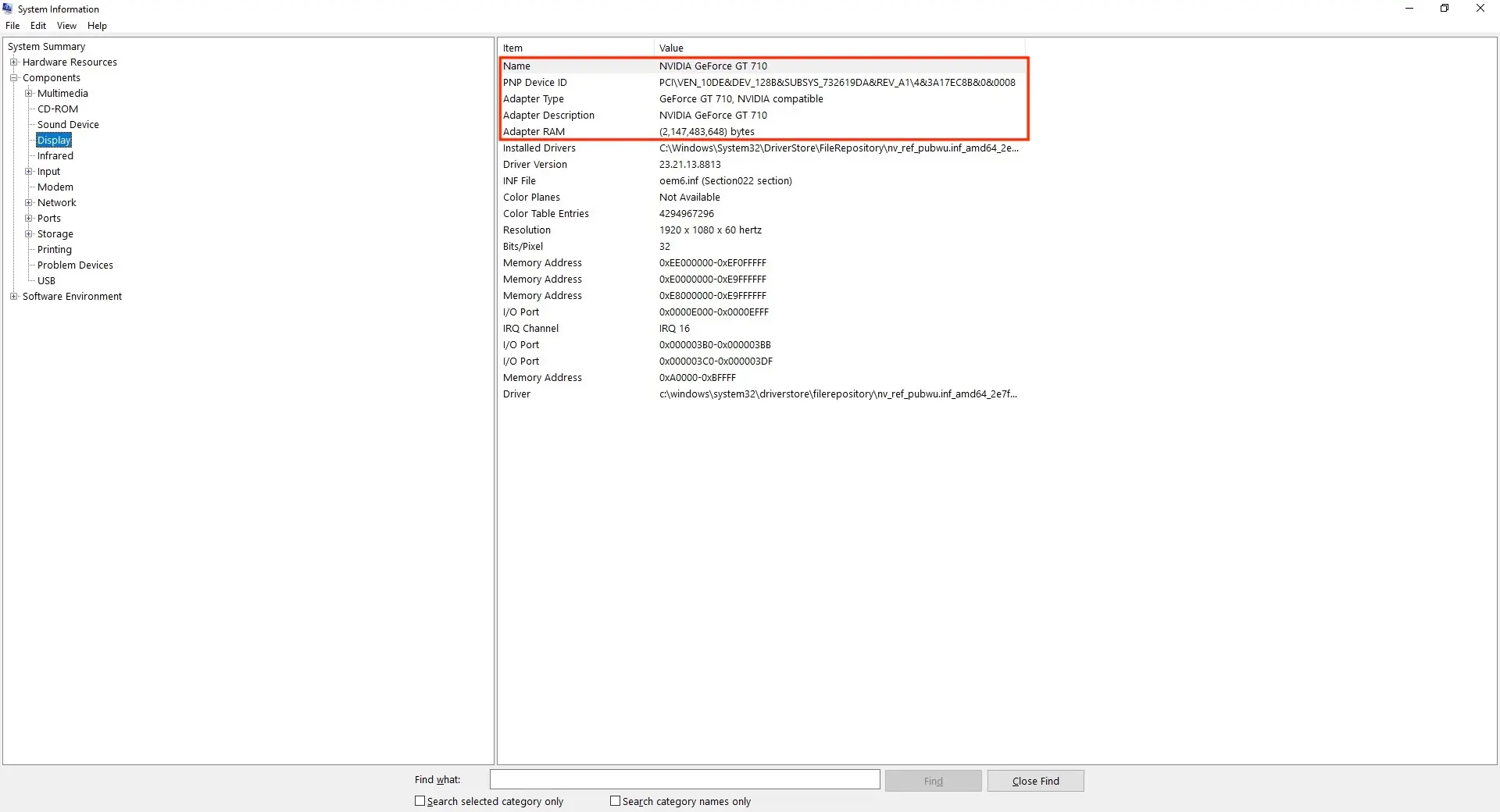Select the Resolution 1920 x 1080 row
This screenshot has width=1500, height=812.
pos(762,230)
